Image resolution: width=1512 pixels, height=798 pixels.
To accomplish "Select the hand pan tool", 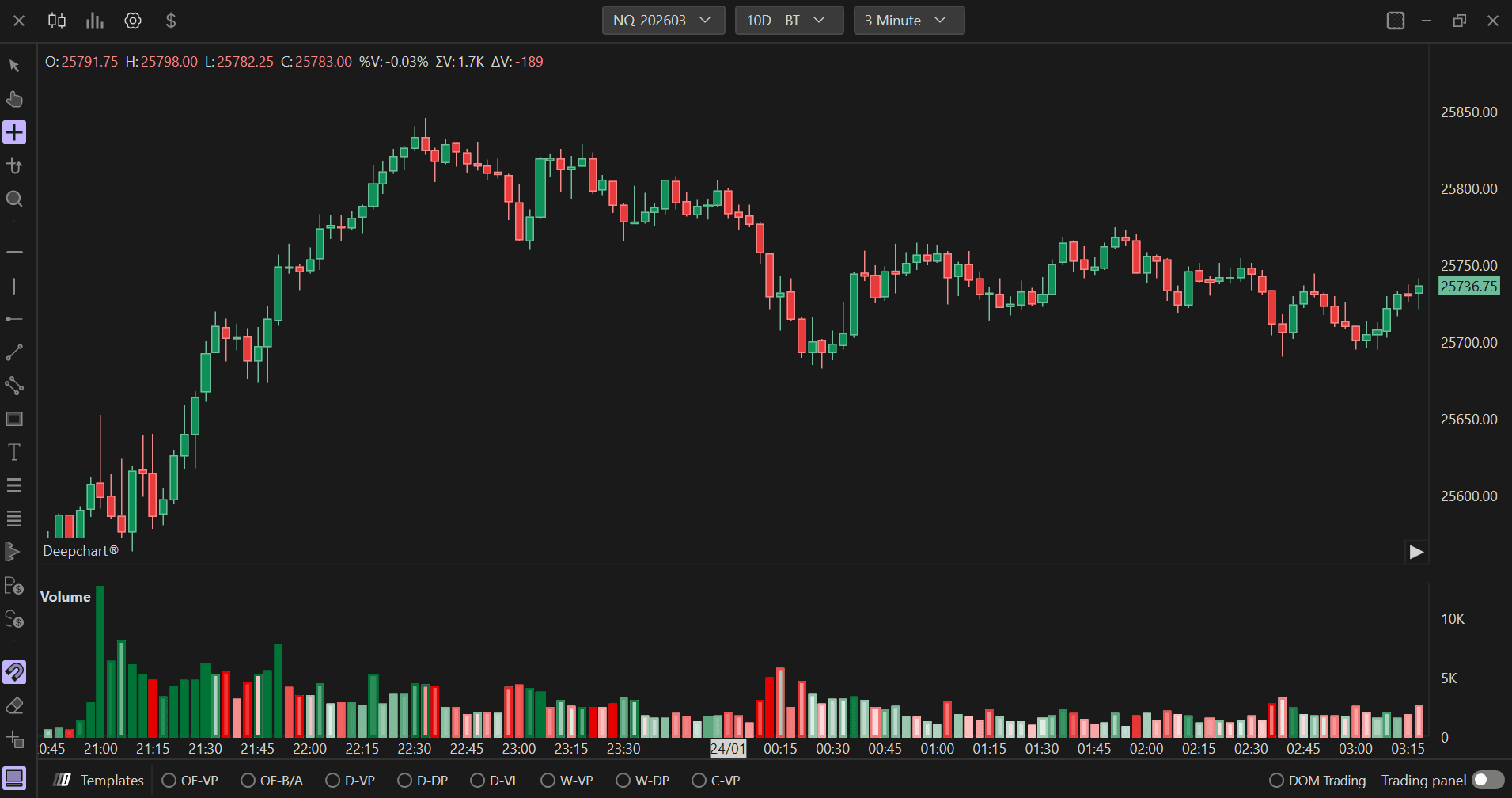I will pos(14,99).
